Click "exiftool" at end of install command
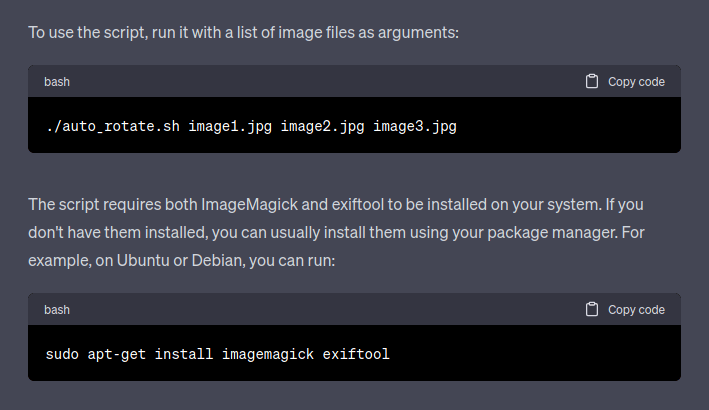The width and height of the screenshot is (709, 410). click(x=356, y=355)
